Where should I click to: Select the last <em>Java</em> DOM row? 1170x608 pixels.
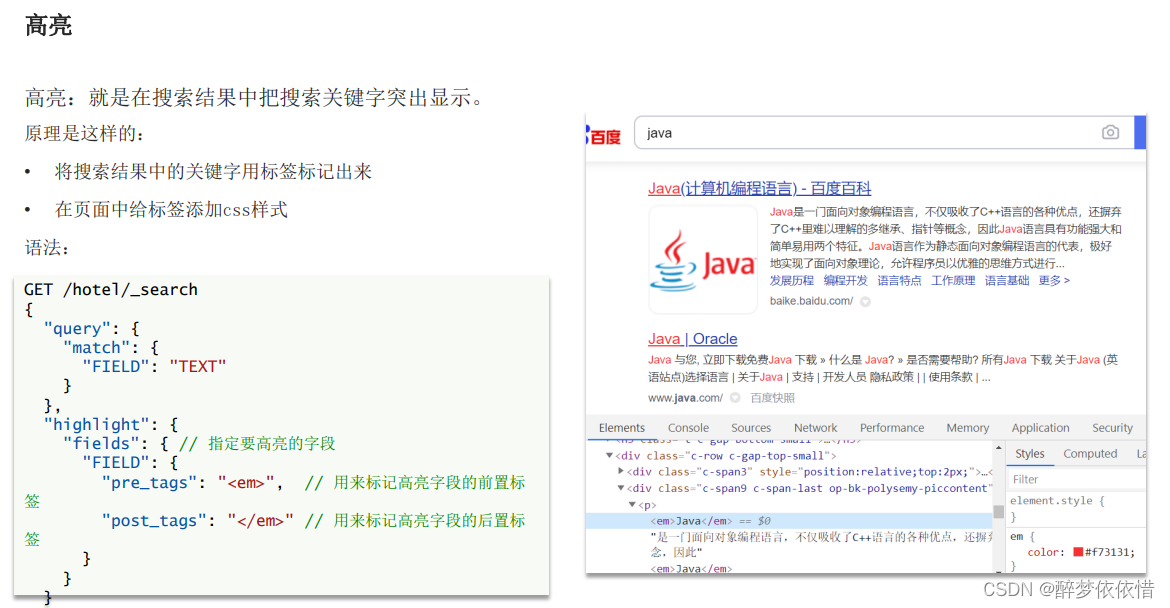[x=691, y=568]
